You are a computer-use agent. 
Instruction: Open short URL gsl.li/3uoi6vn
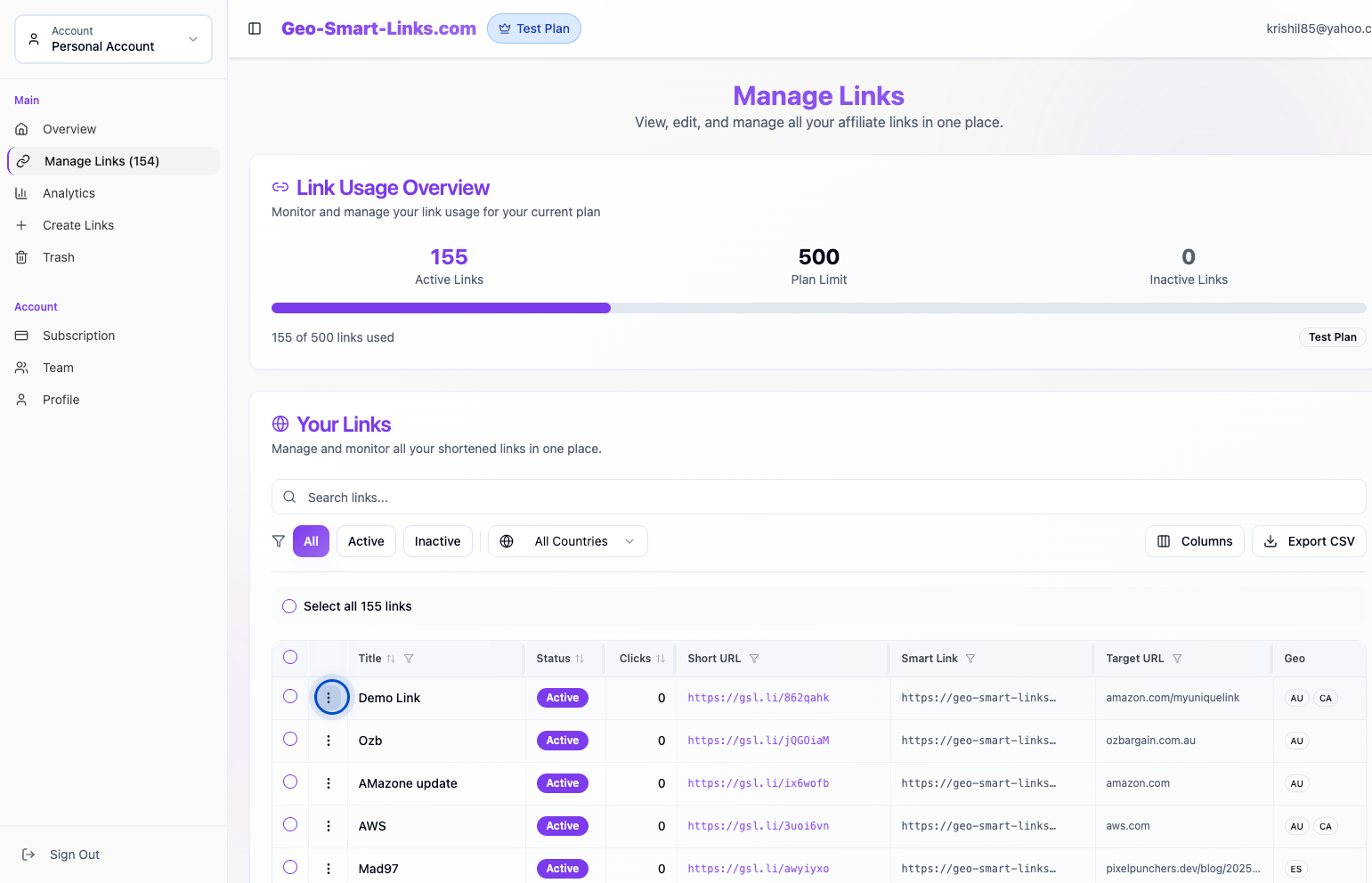(759, 826)
